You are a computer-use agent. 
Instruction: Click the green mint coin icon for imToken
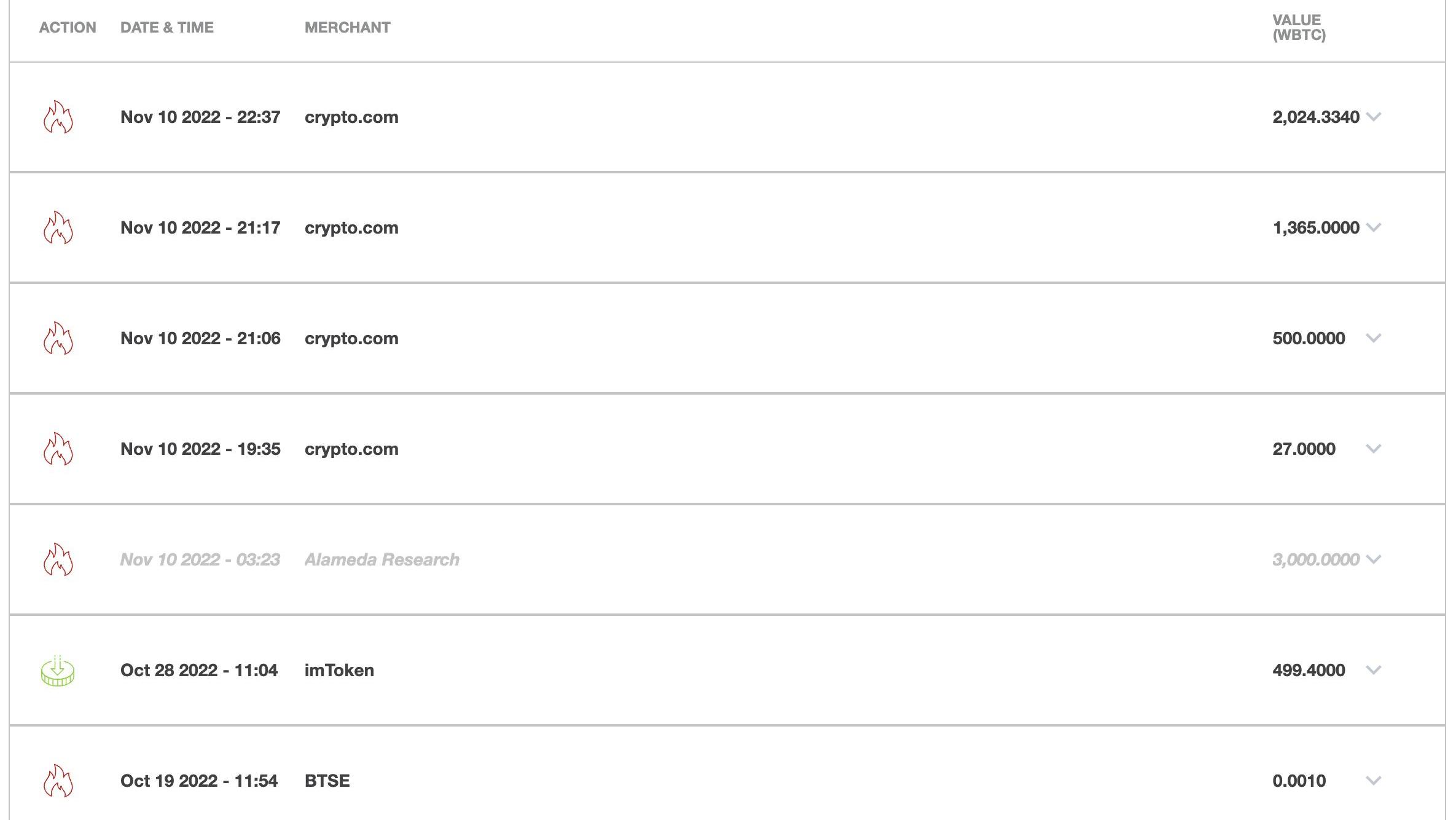click(x=58, y=670)
